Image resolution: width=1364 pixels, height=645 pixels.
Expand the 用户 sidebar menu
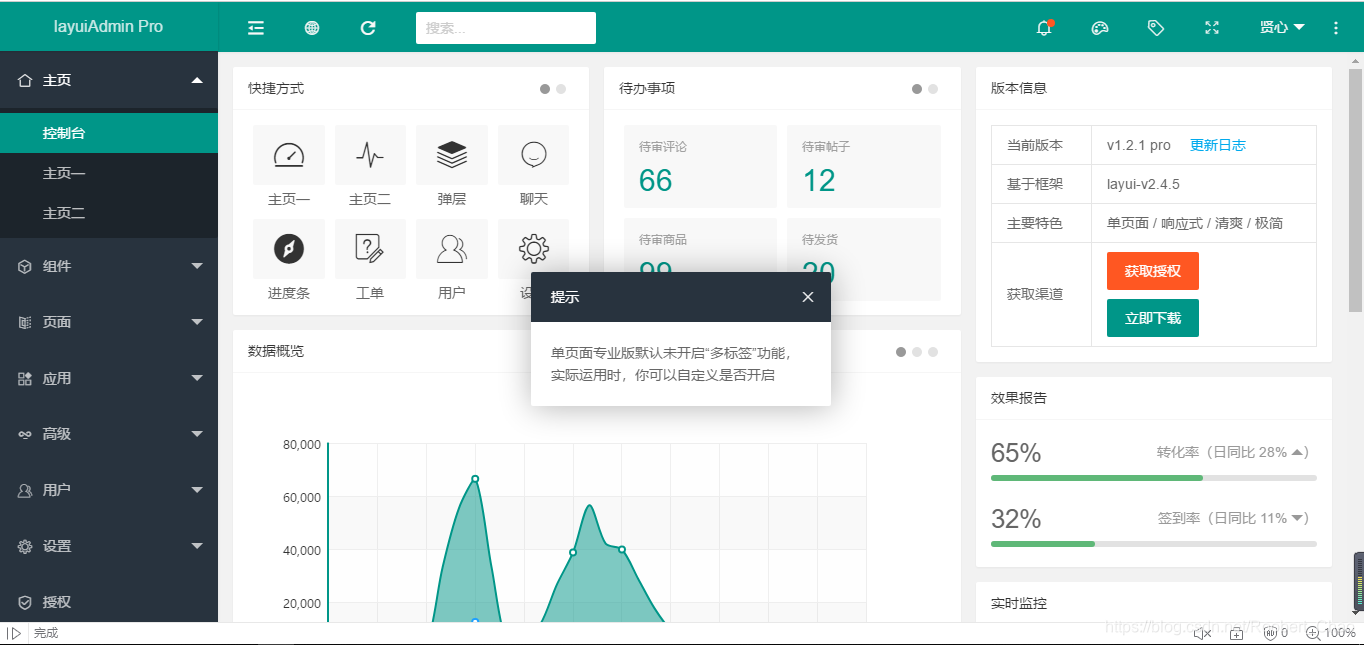(x=109, y=490)
